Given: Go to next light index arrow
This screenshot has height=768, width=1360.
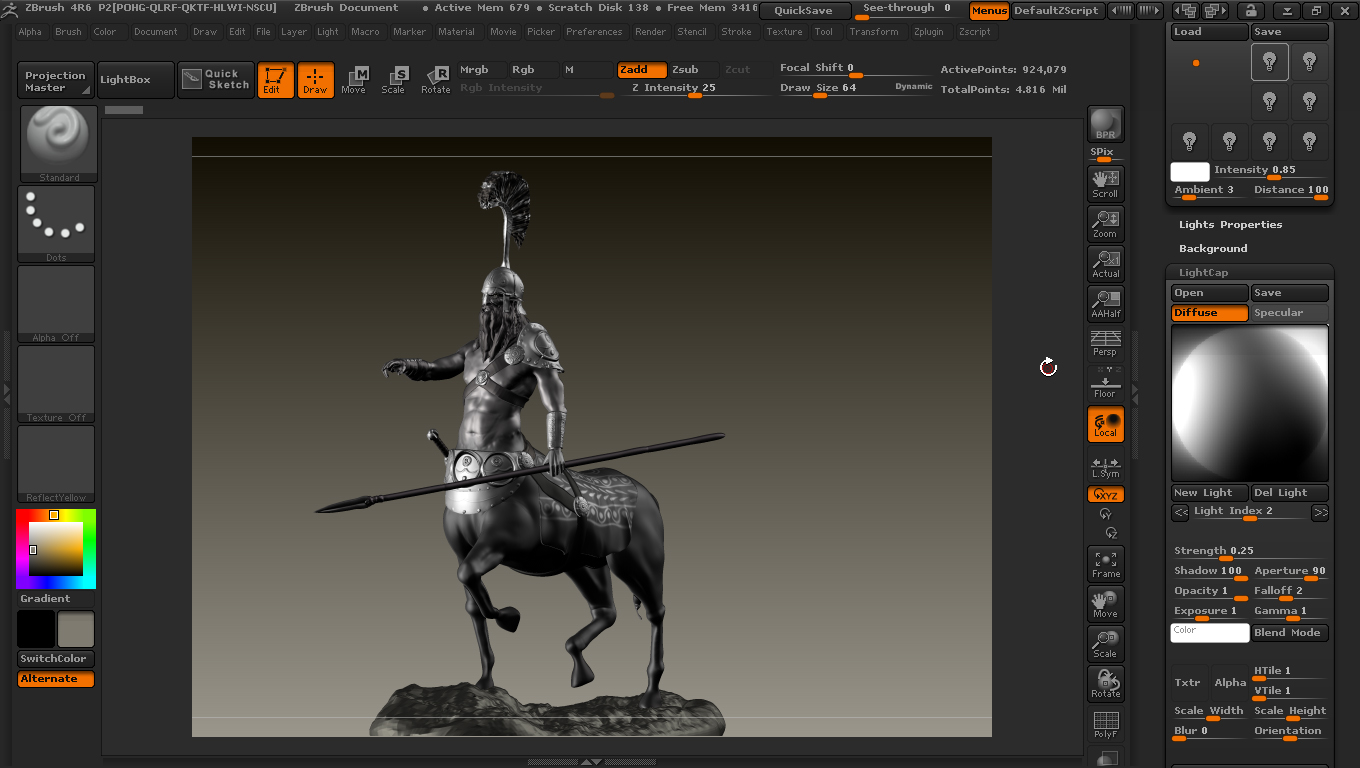Looking at the screenshot, I should (1320, 512).
